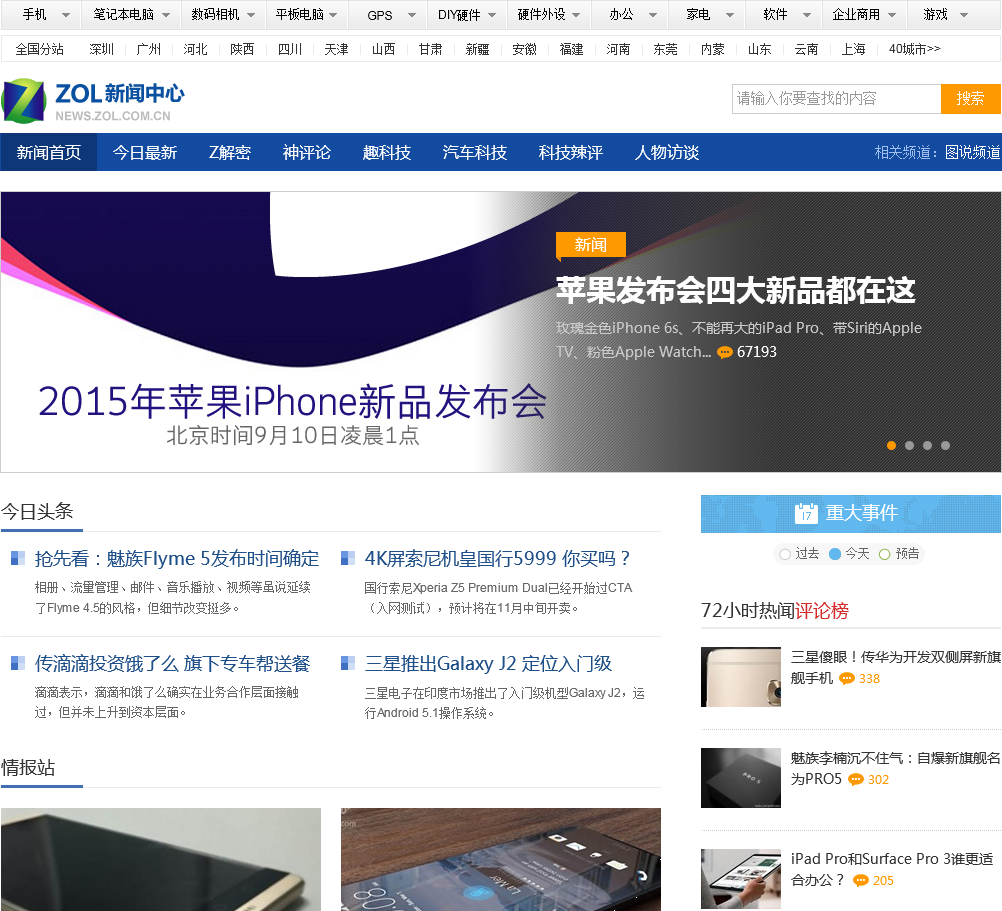The height and width of the screenshot is (911, 1002).
Task: Open the 新闻首页 tab
Action: tap(49, 152)
